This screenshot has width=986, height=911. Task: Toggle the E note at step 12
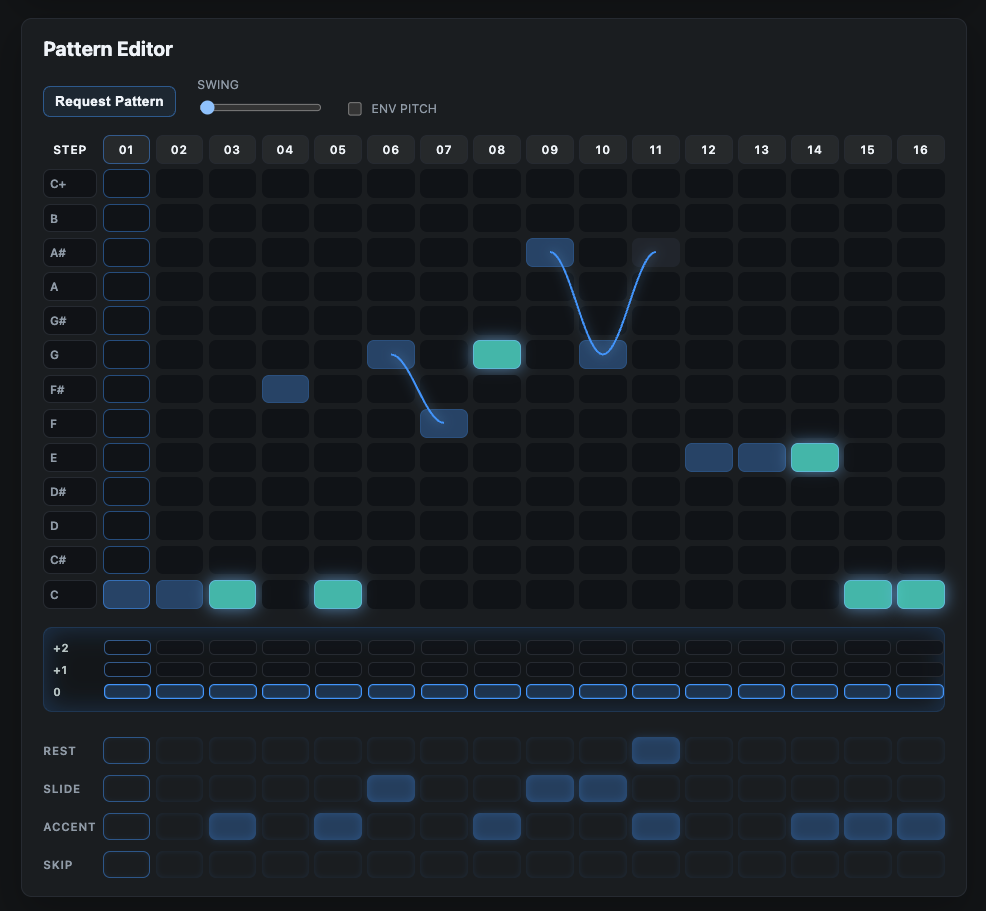click(x=709, y=457)
